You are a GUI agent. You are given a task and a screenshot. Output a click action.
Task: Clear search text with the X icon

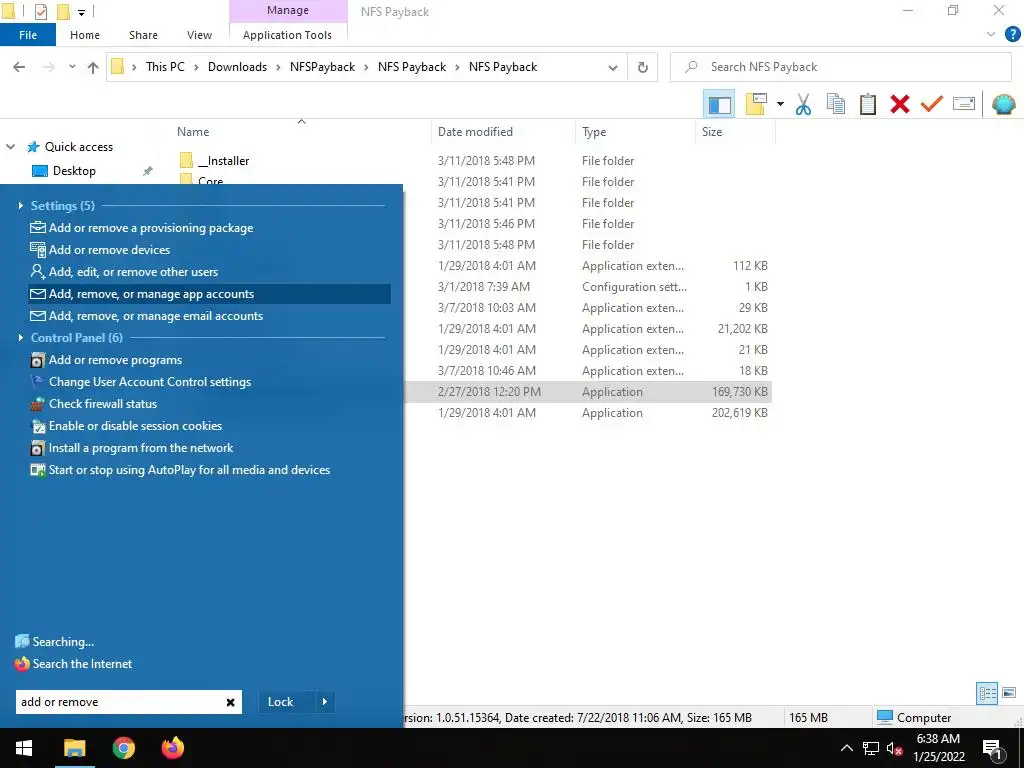click(231, 702)
